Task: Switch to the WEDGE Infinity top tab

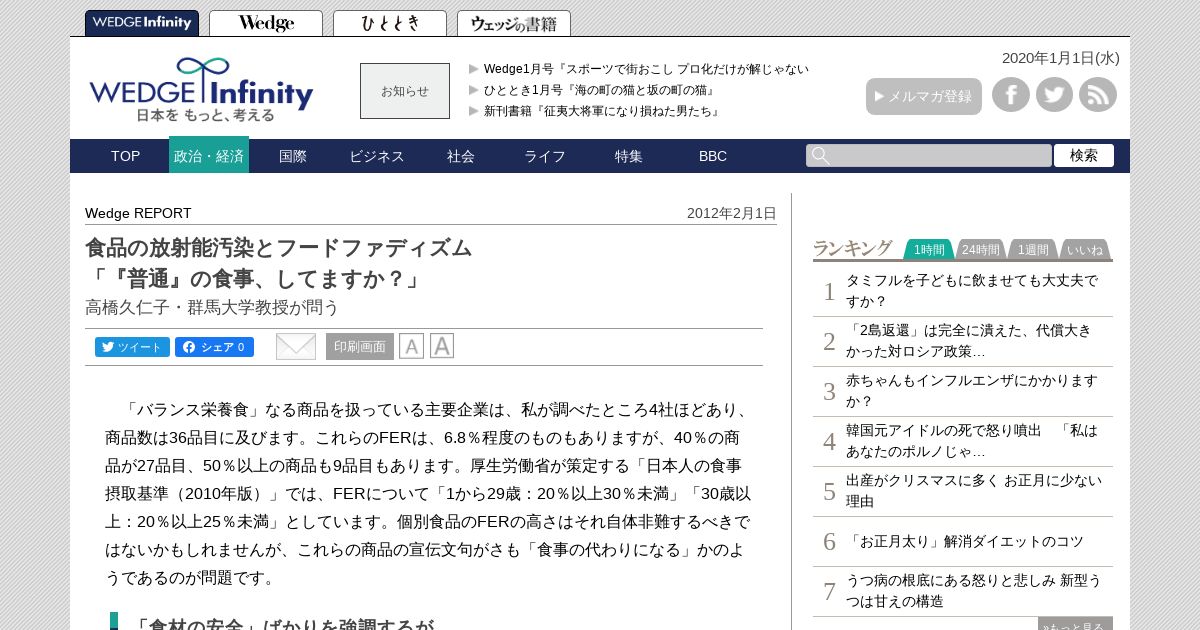Action: [x=142, y=23]
